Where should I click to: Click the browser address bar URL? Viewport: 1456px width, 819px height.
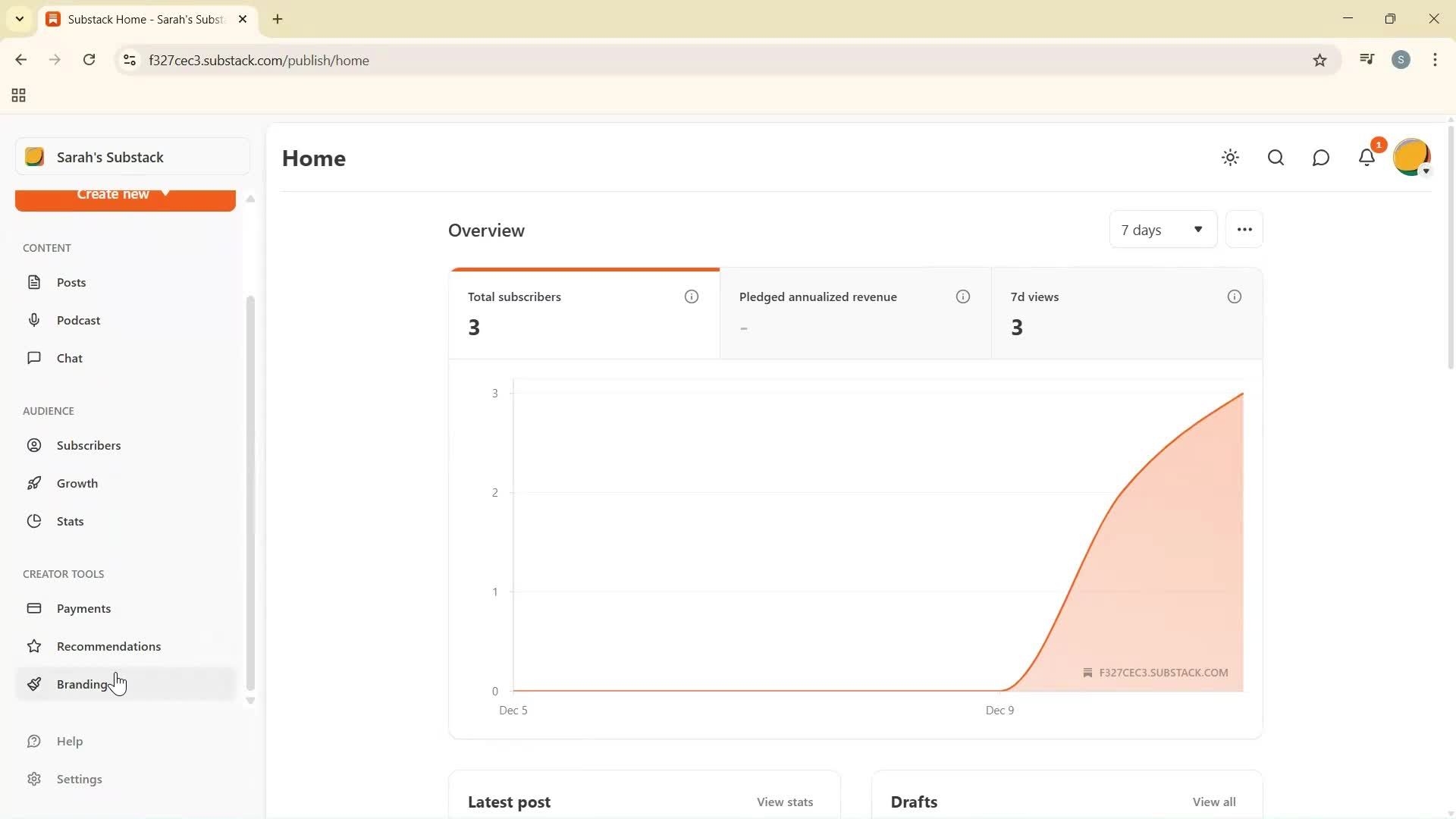pos(259,61)
